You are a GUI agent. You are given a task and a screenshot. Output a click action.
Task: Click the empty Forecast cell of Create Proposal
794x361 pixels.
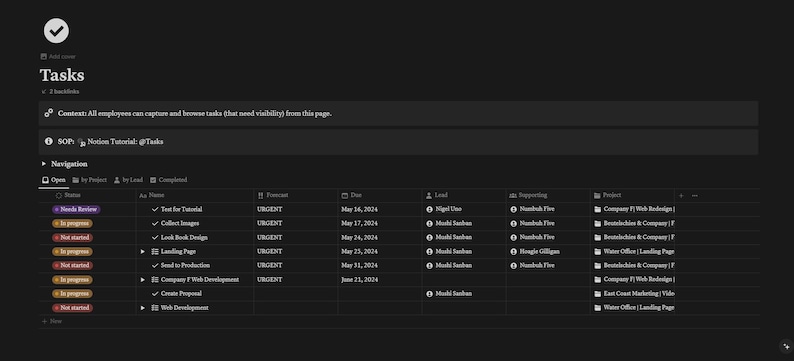[x=296, y=294]
